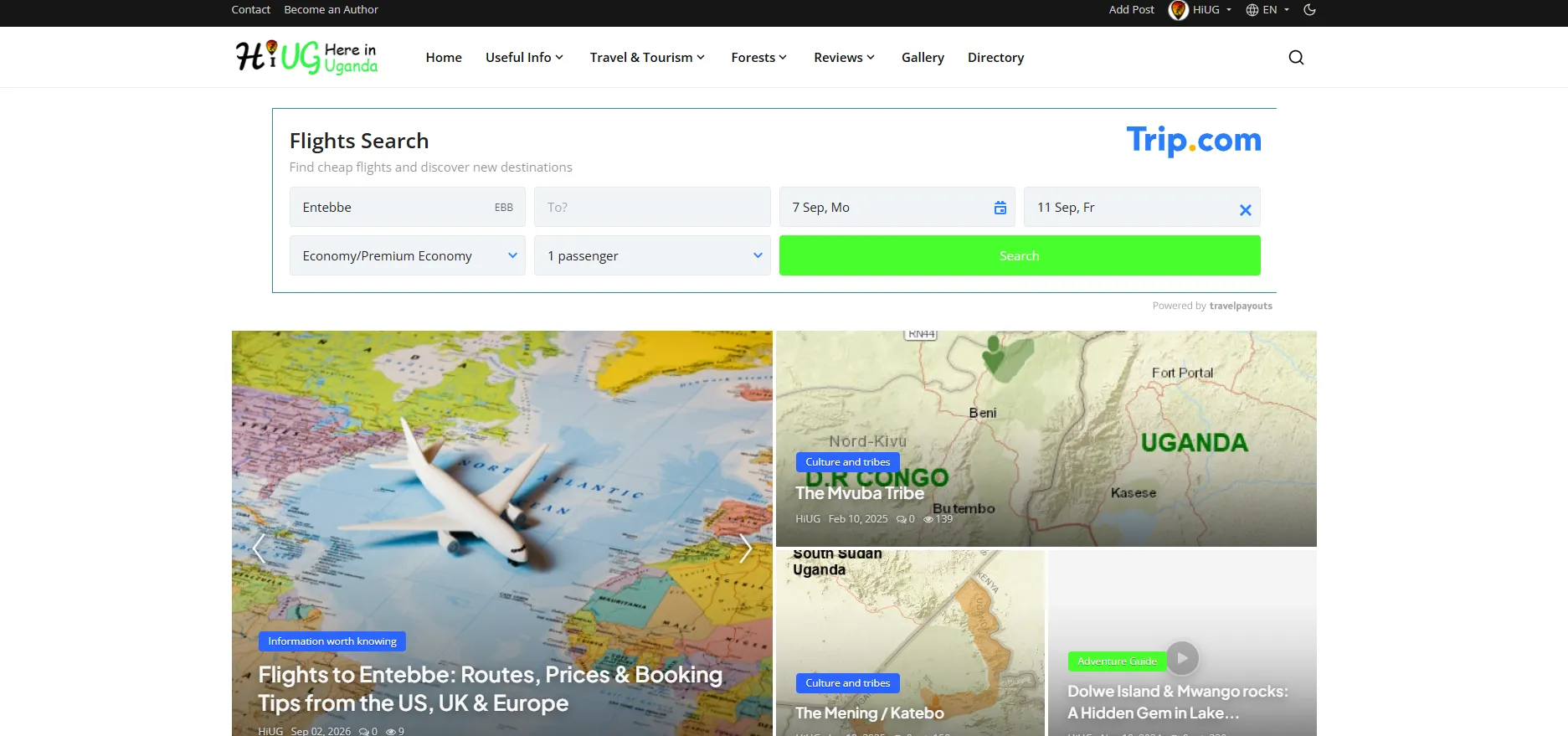Screen dimensions: 1568x736
Task: Open the Flights to Entebbe article title
Action: click(491, 688)
